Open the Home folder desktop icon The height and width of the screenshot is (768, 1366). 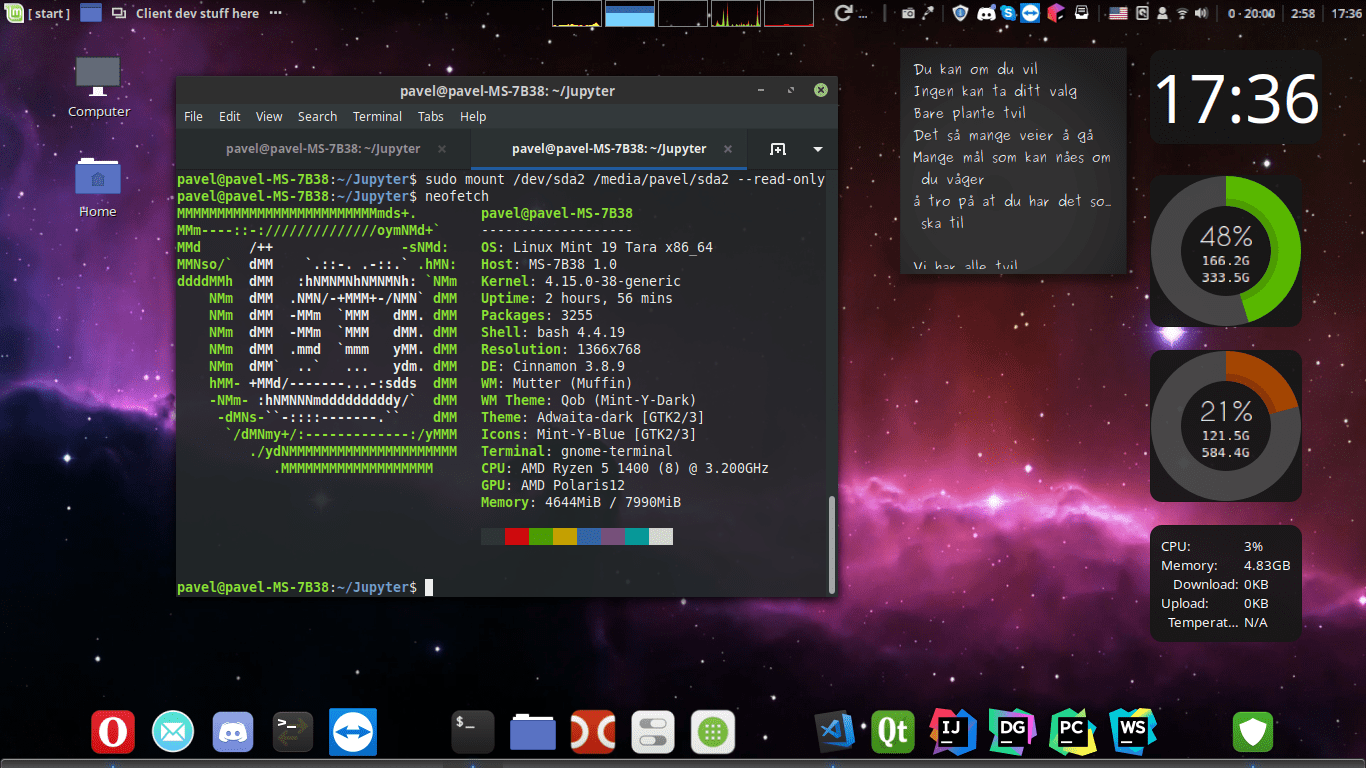[98, 187]
